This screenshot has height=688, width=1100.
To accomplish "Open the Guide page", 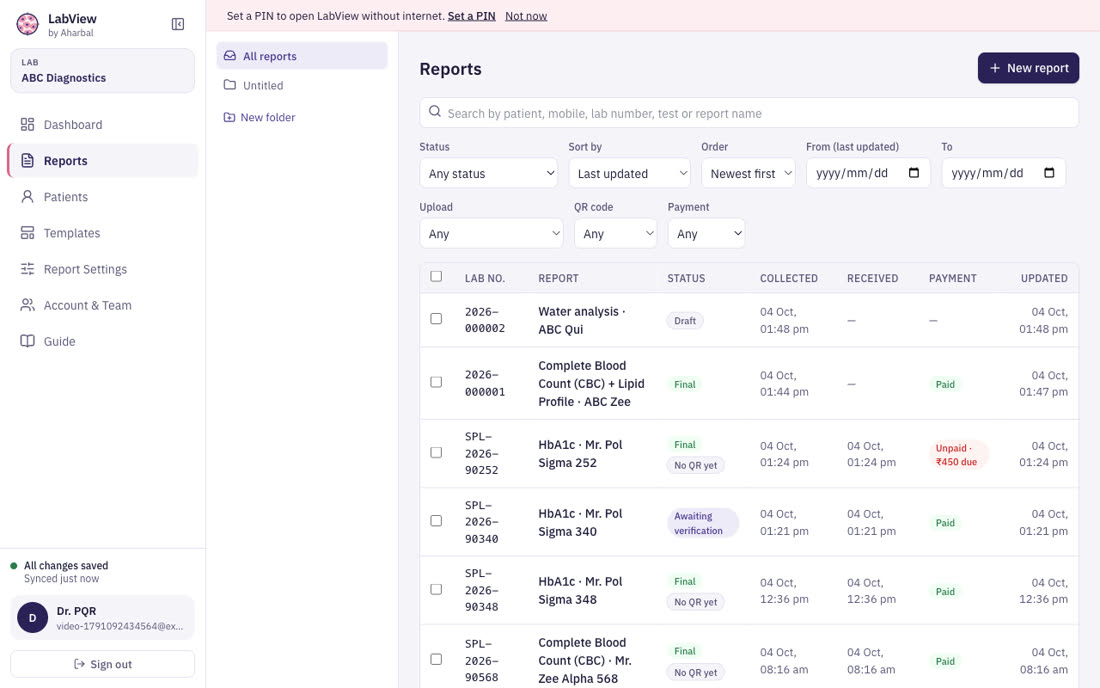I will point(103,341).
